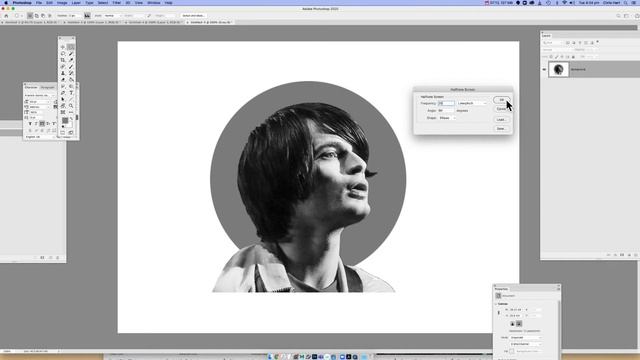Click the foreground color swatch in toolbox
The image size is (640, 360).
click(65, 120)
